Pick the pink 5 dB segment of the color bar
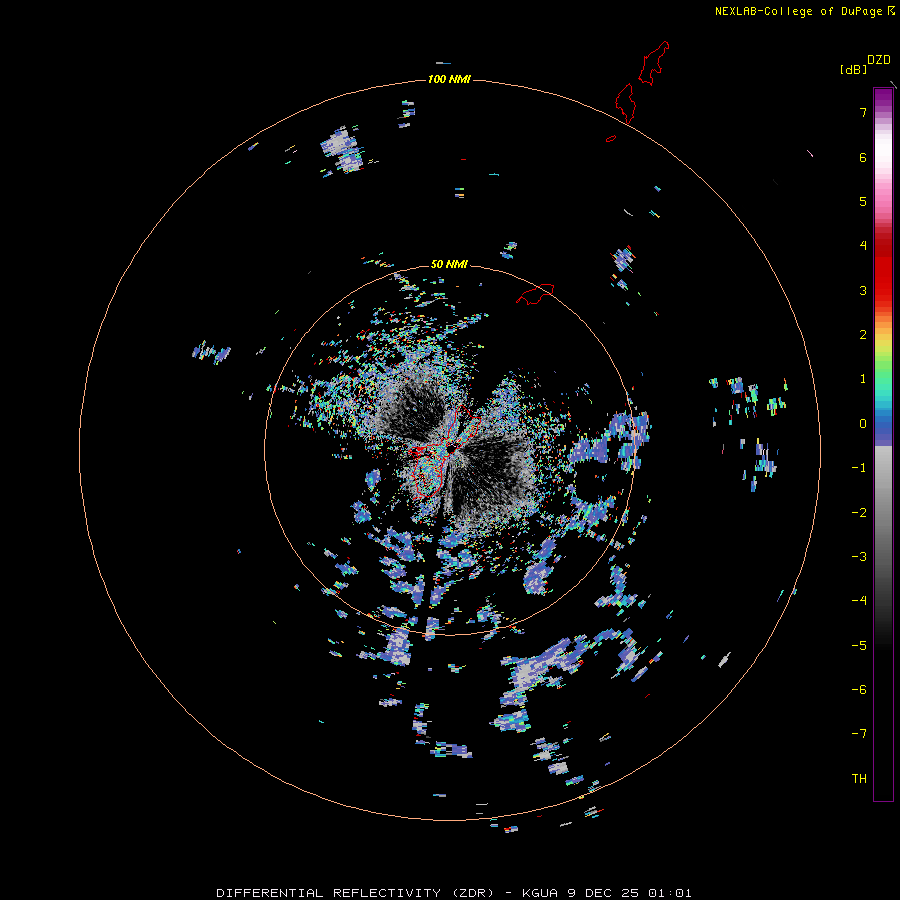 tap(883, 201)
